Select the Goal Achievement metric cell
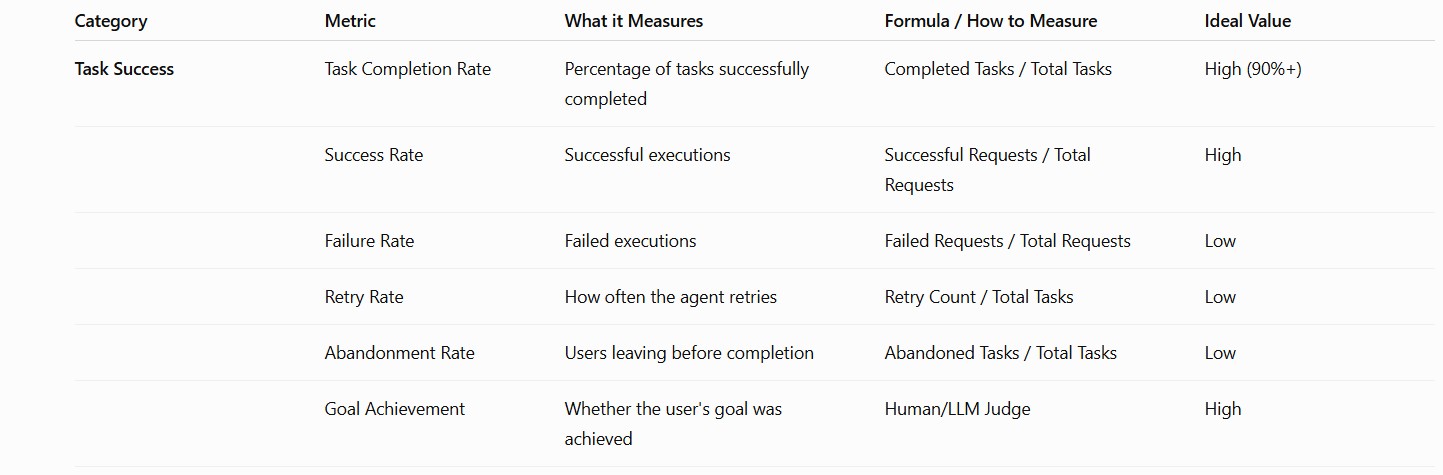Image resolution: width=1443 pixels, height=475 pixels. tap(395, 409)
